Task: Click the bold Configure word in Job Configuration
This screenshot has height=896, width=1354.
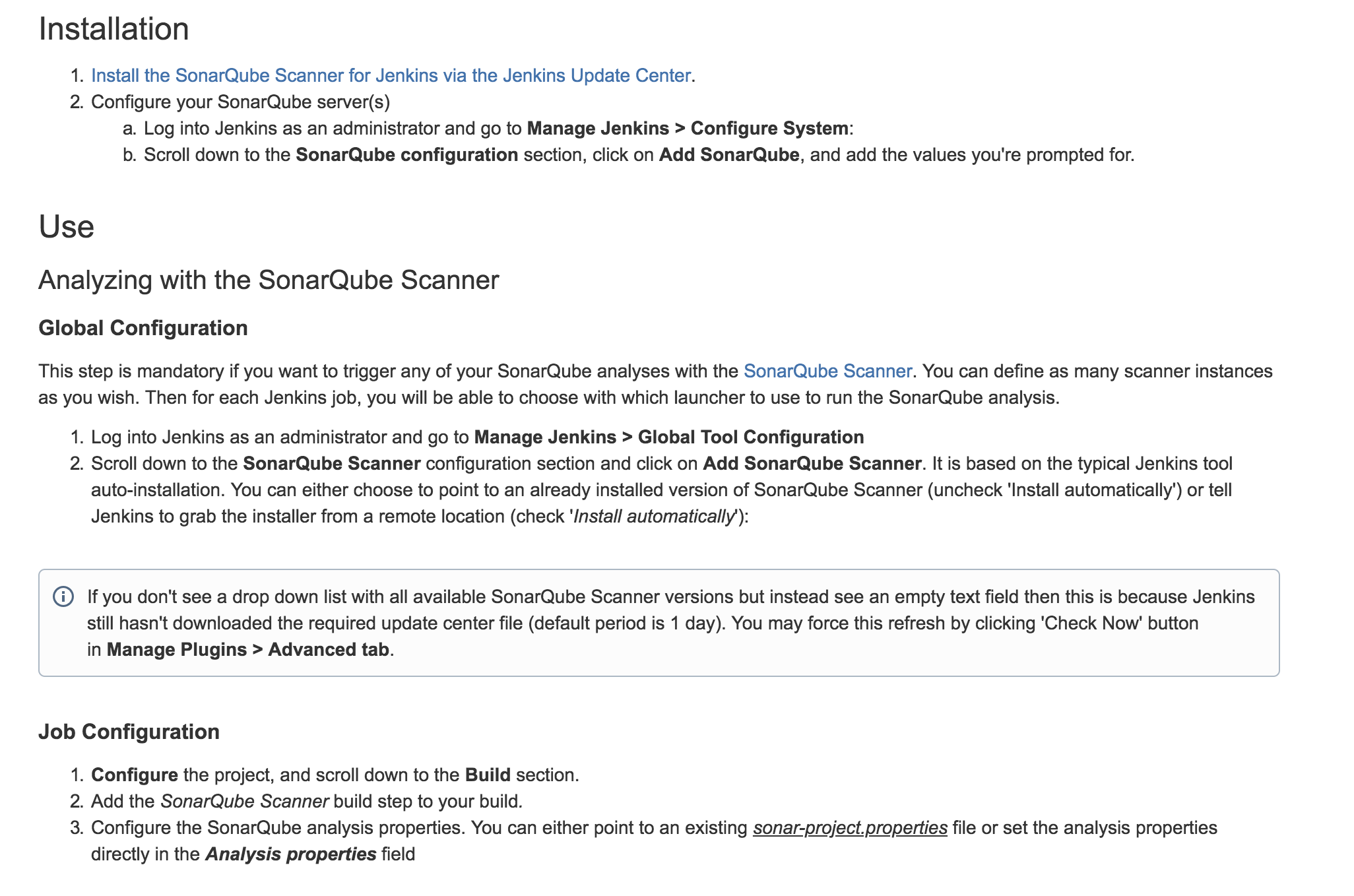Action: [135, 775]
